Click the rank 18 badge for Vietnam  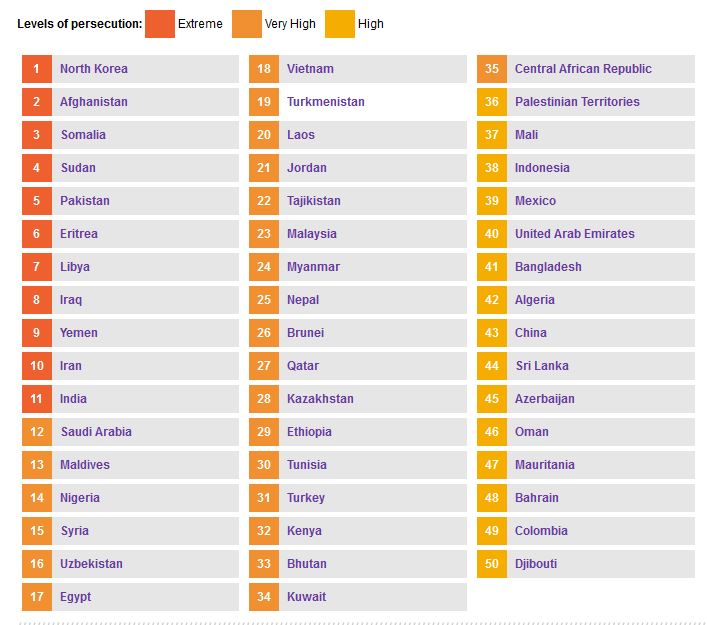click(x=264, y=69)
